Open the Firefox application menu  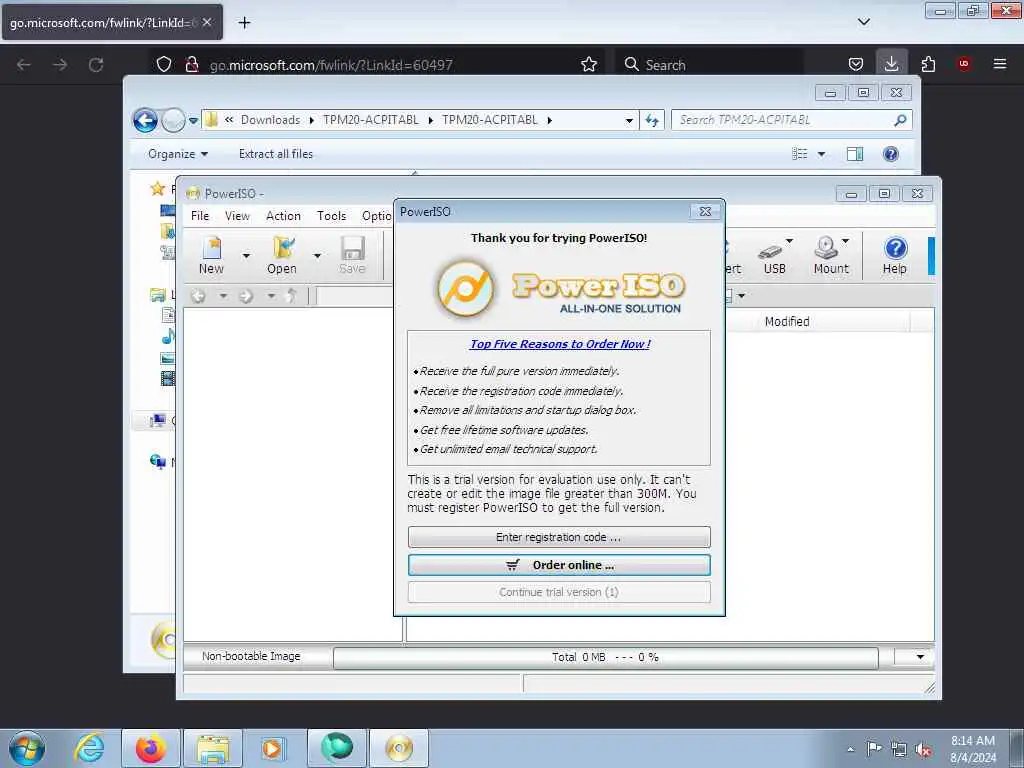click(x=1000, y=64)
